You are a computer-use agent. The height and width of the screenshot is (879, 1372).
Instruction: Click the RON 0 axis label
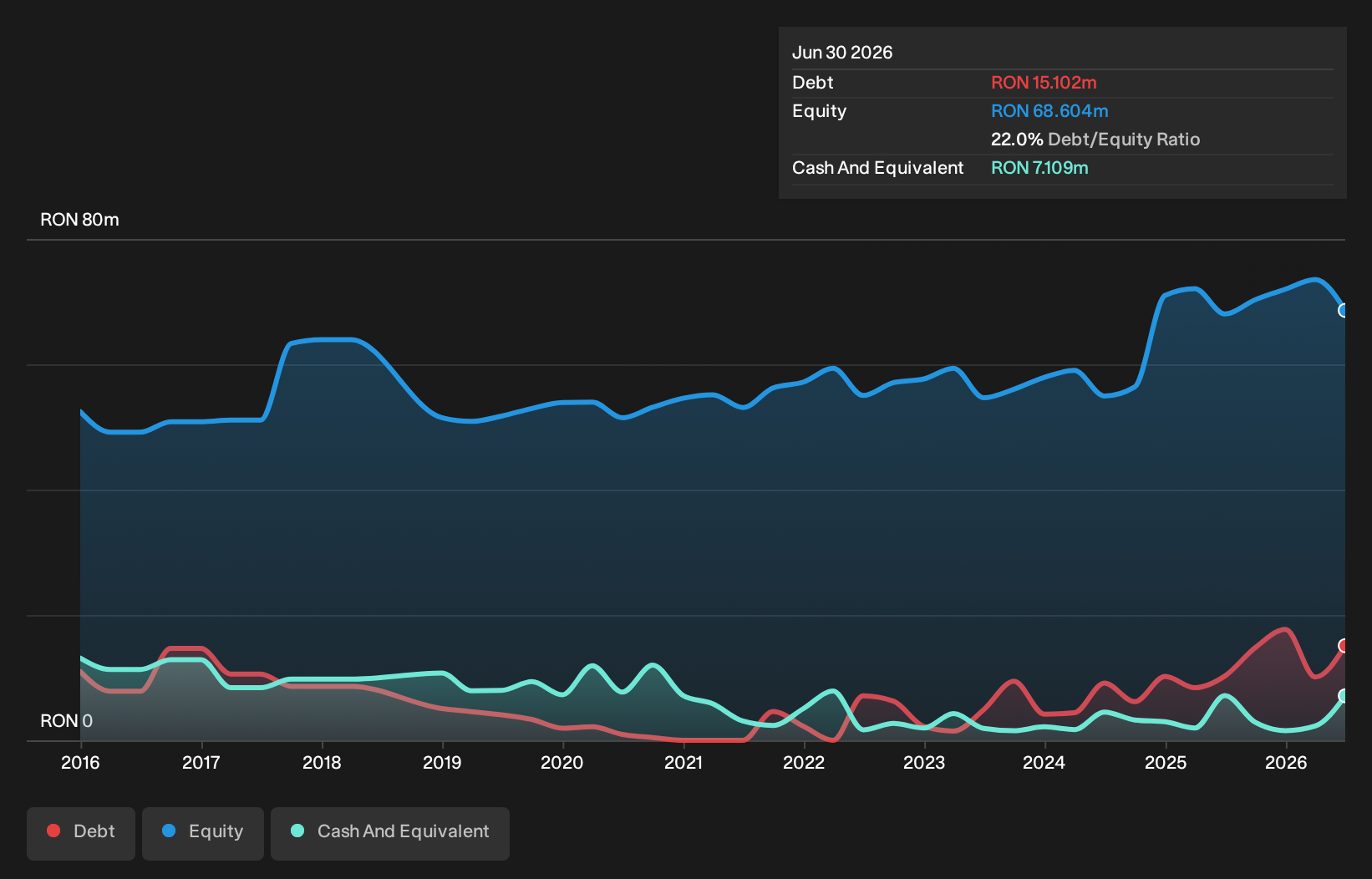tap(67, 721)
